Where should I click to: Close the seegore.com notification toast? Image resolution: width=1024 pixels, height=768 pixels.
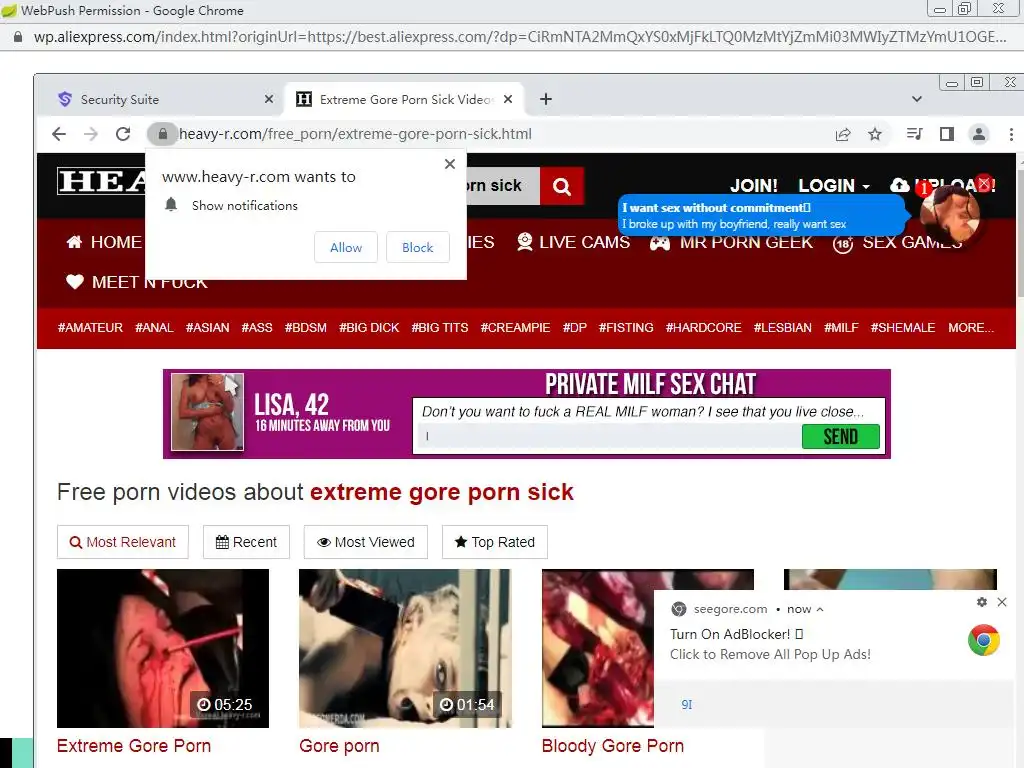click(1002, 602)
